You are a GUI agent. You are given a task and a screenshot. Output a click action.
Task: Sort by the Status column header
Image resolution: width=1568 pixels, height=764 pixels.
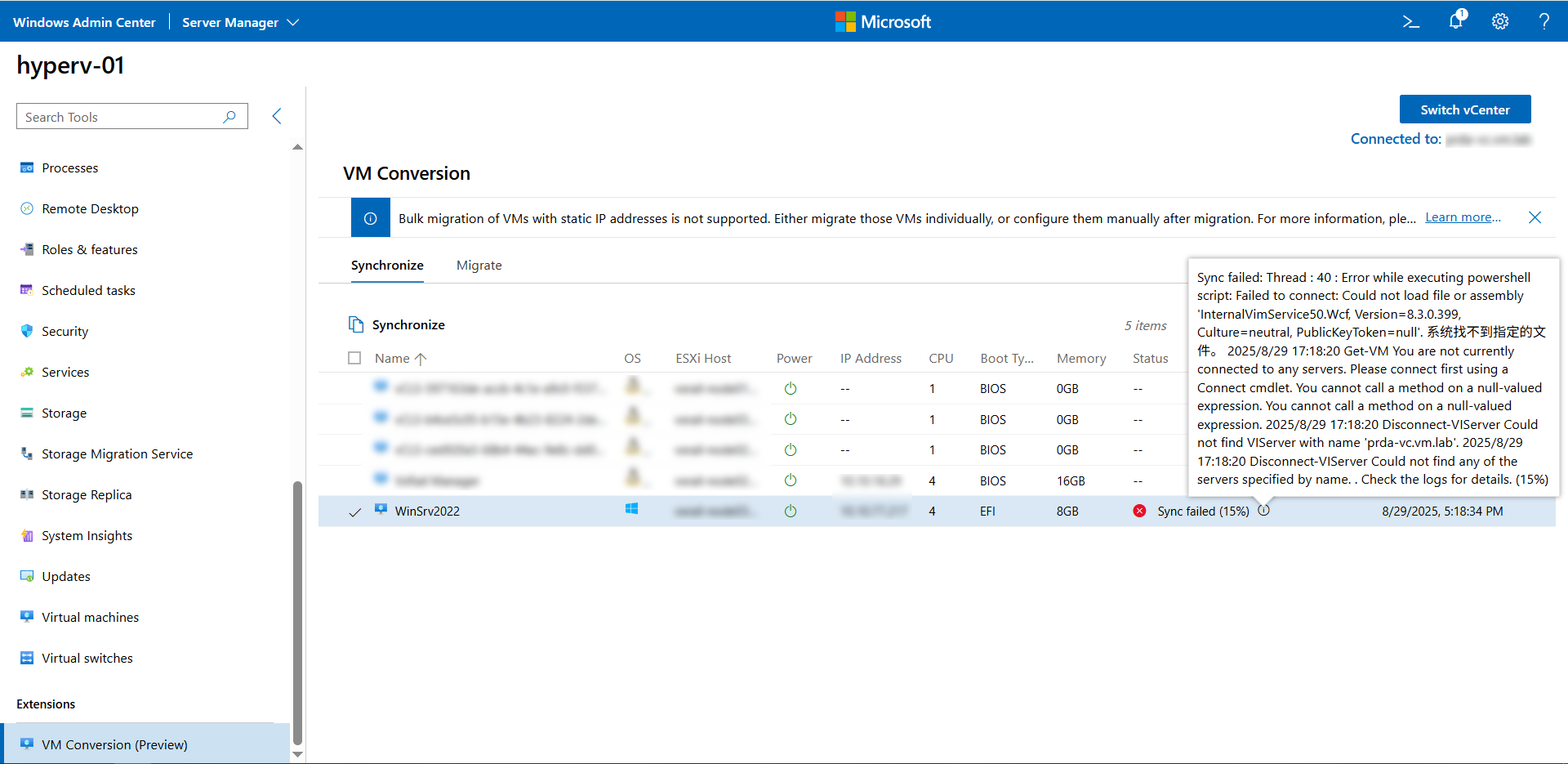1150,358
